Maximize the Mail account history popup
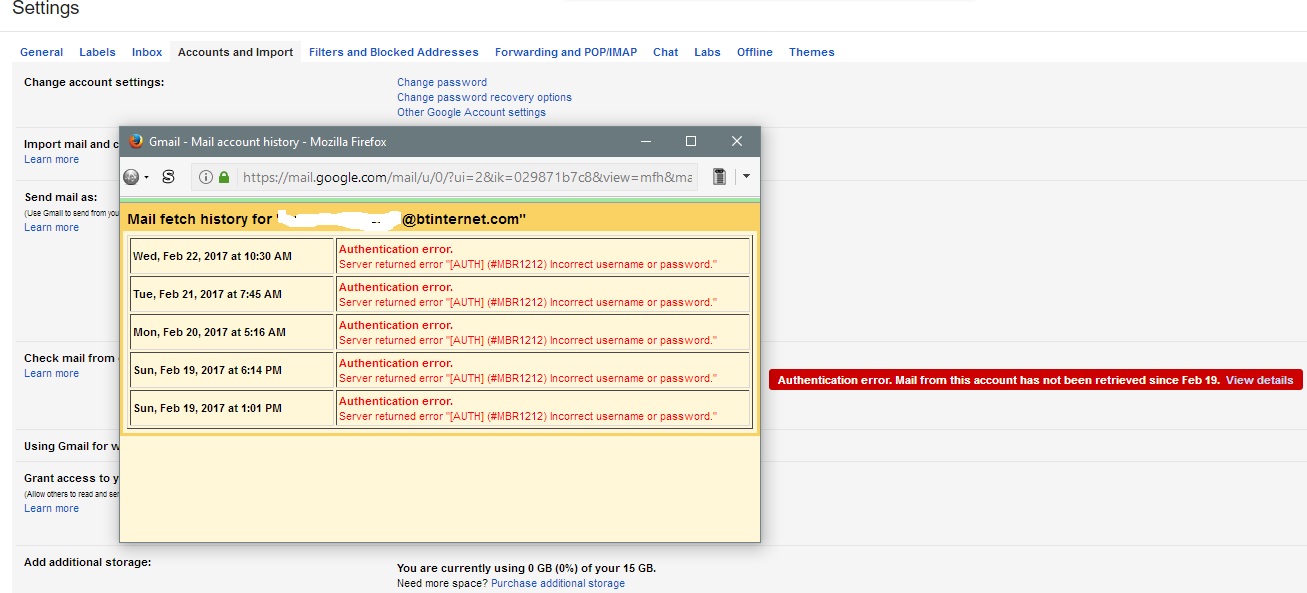 (691, 142)
